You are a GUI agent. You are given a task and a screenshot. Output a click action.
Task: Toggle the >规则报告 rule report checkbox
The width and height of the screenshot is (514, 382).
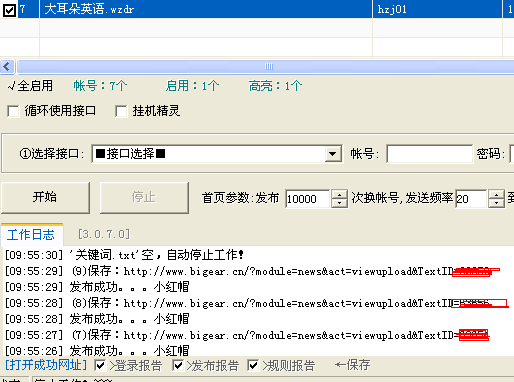pos(253,365)
